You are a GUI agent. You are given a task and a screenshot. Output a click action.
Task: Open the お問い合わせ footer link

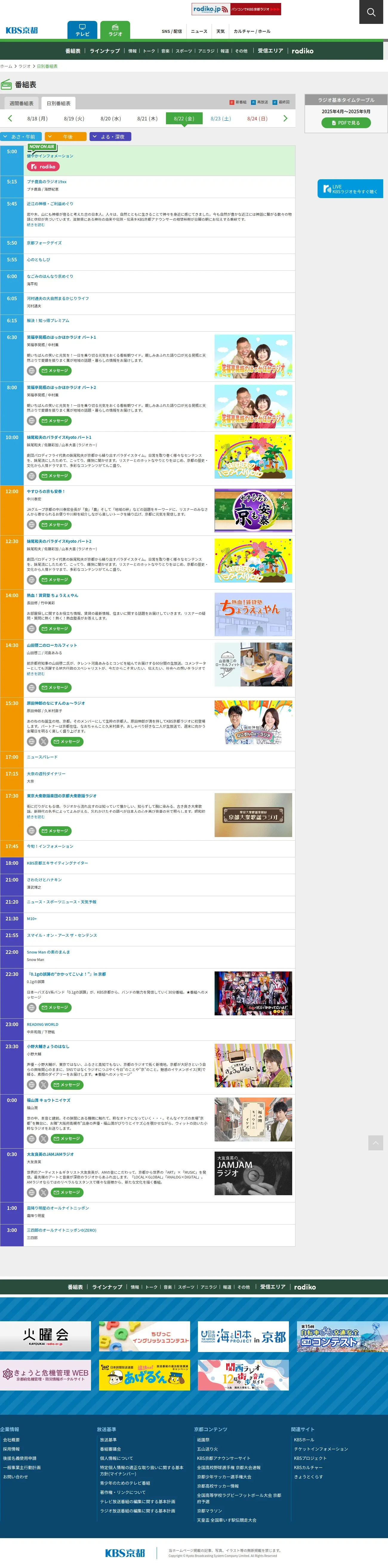15,1477
